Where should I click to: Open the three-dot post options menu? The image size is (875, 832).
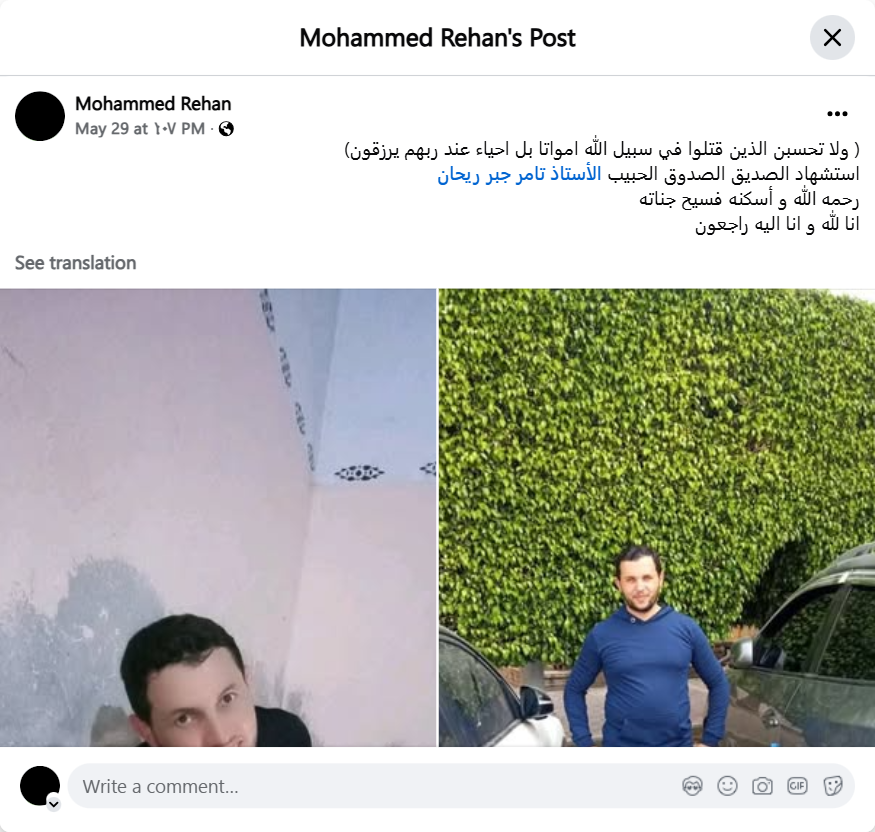[x=837, y=114]
